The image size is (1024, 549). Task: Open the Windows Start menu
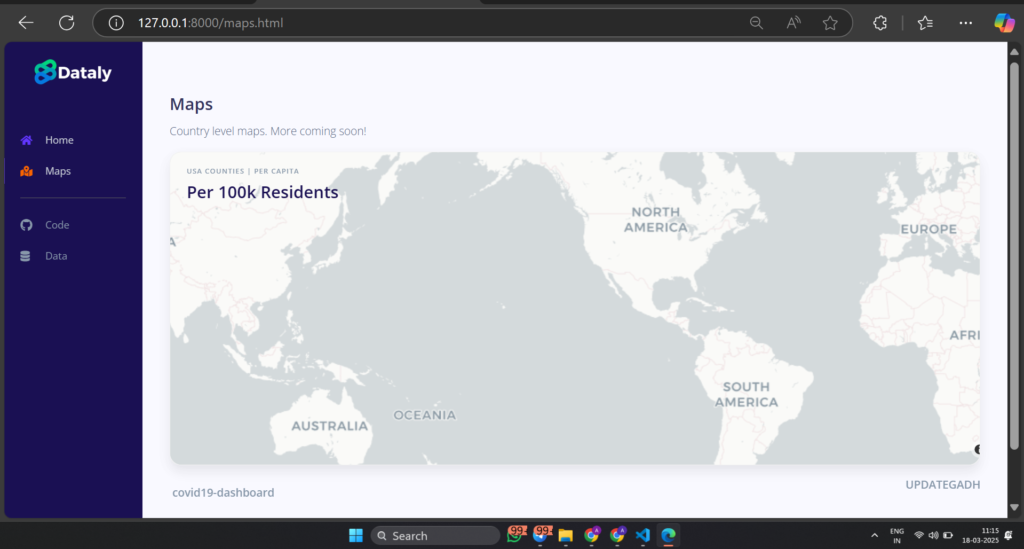[356, 535]
